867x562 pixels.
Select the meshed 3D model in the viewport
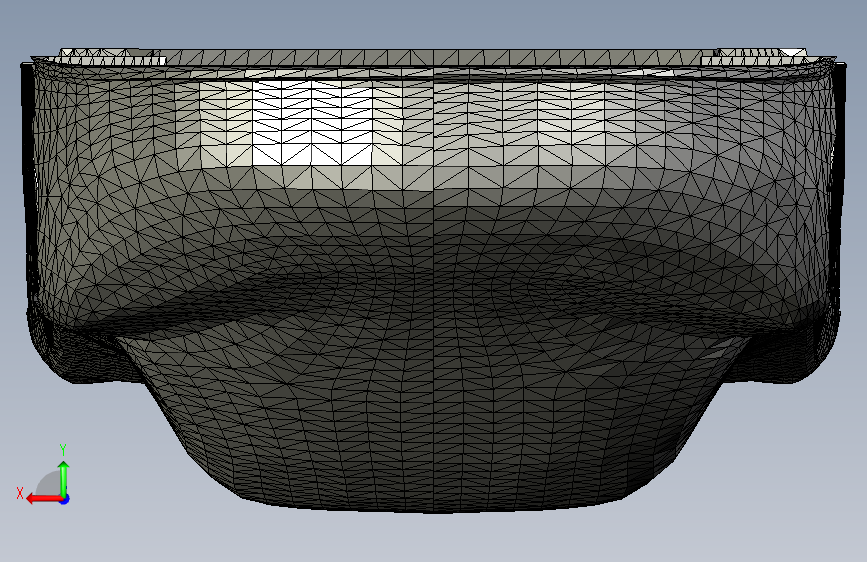point(433,281)
